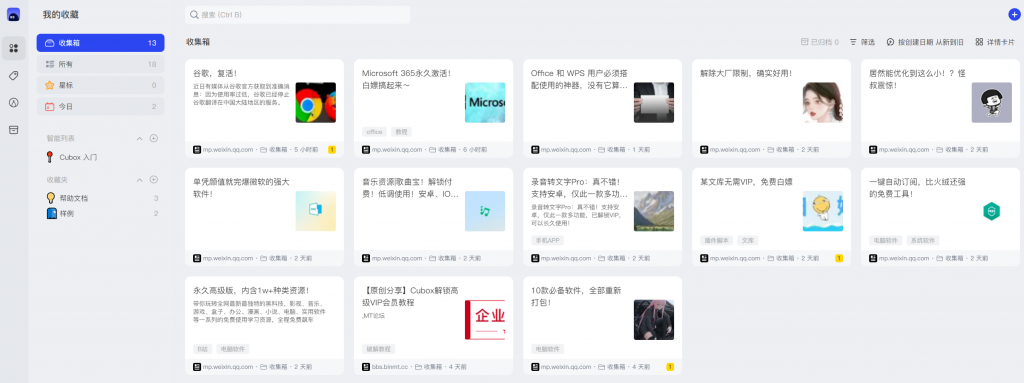The height and width of the screenshot is (383, 1024).
Task: Open the tags icon in left rail
Action: pos(14,75)
